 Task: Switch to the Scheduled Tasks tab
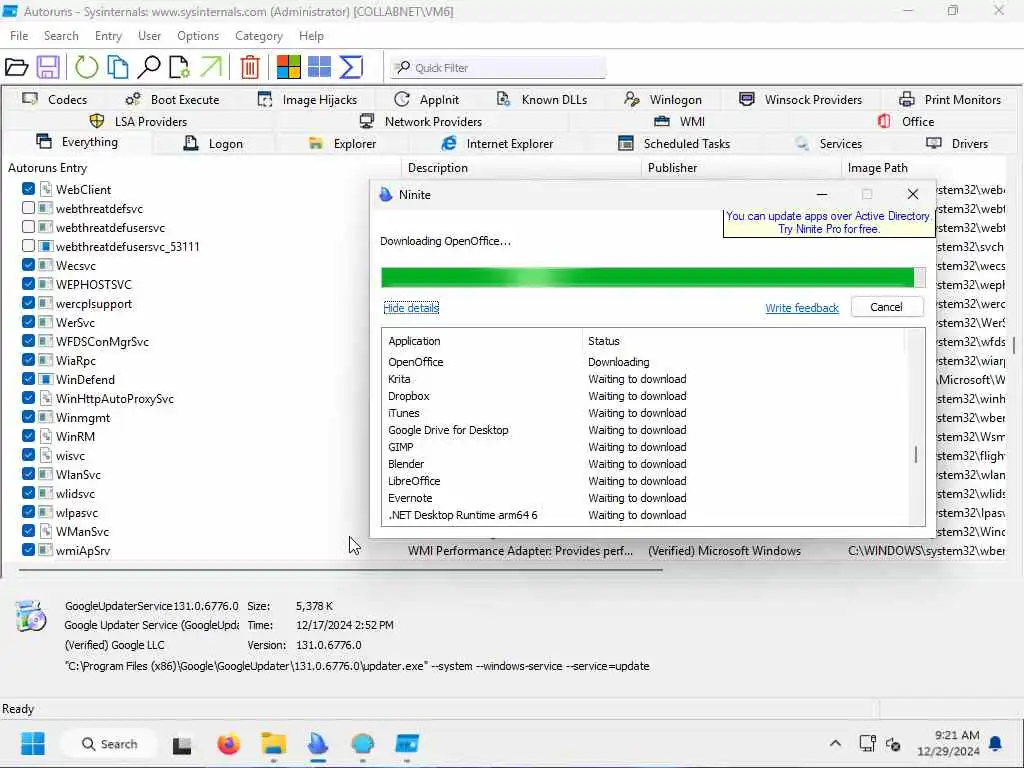pyautogui.click(x=674, y=144)
